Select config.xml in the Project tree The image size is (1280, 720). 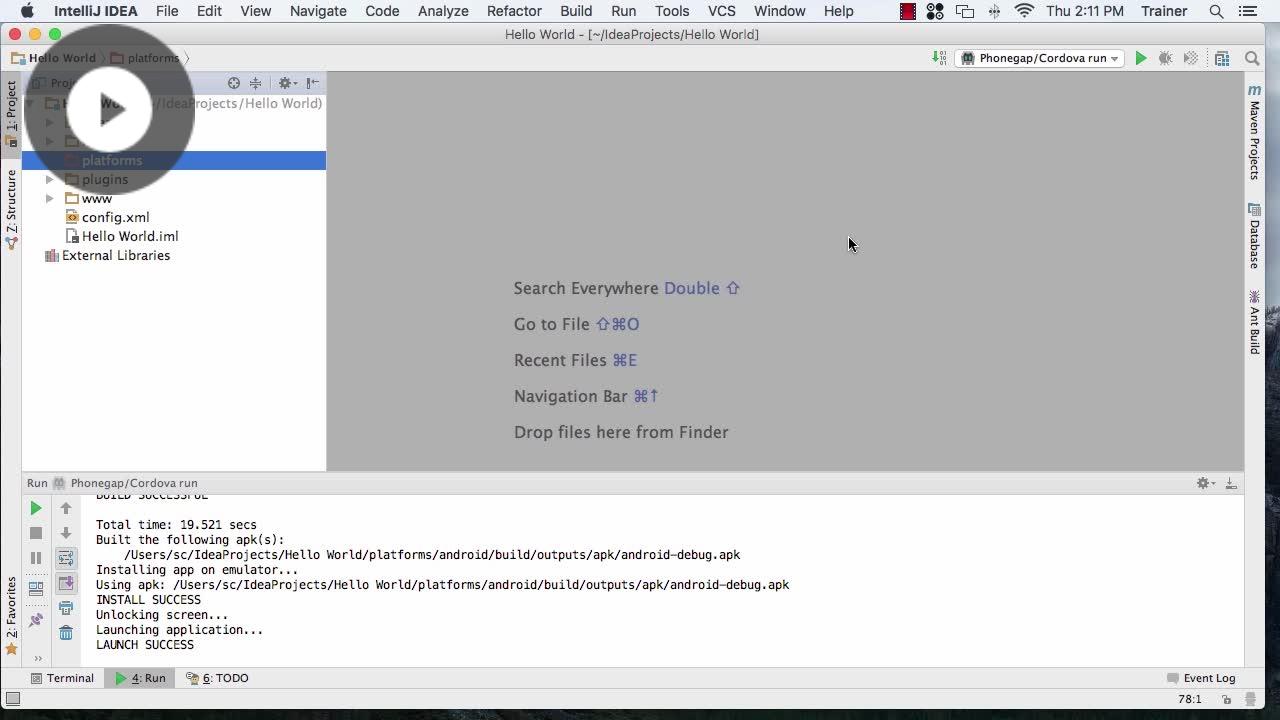click(114, 217)
